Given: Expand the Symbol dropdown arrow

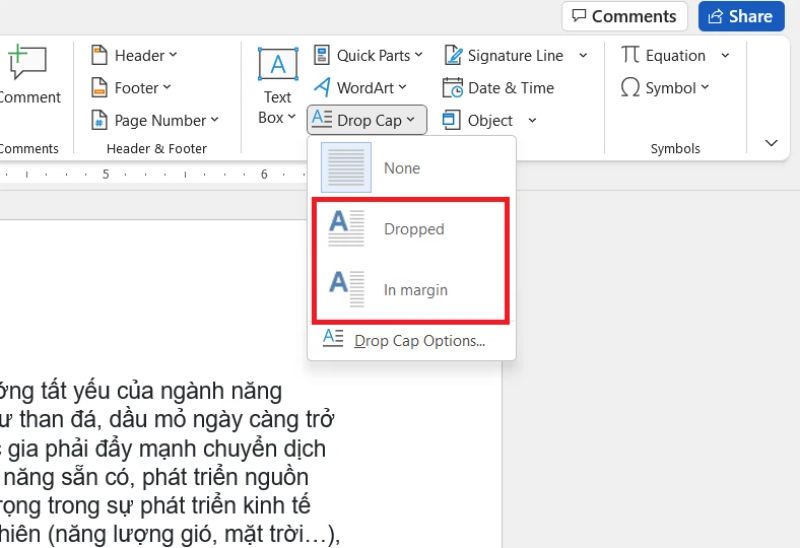Looking at the screenshot, I should tap(705, 87).
